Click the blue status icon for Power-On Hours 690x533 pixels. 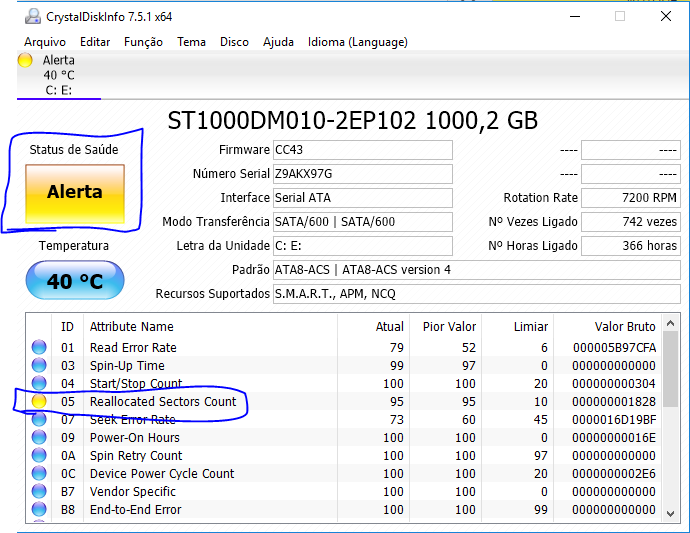pyautogui.click(x=39, y=437)
